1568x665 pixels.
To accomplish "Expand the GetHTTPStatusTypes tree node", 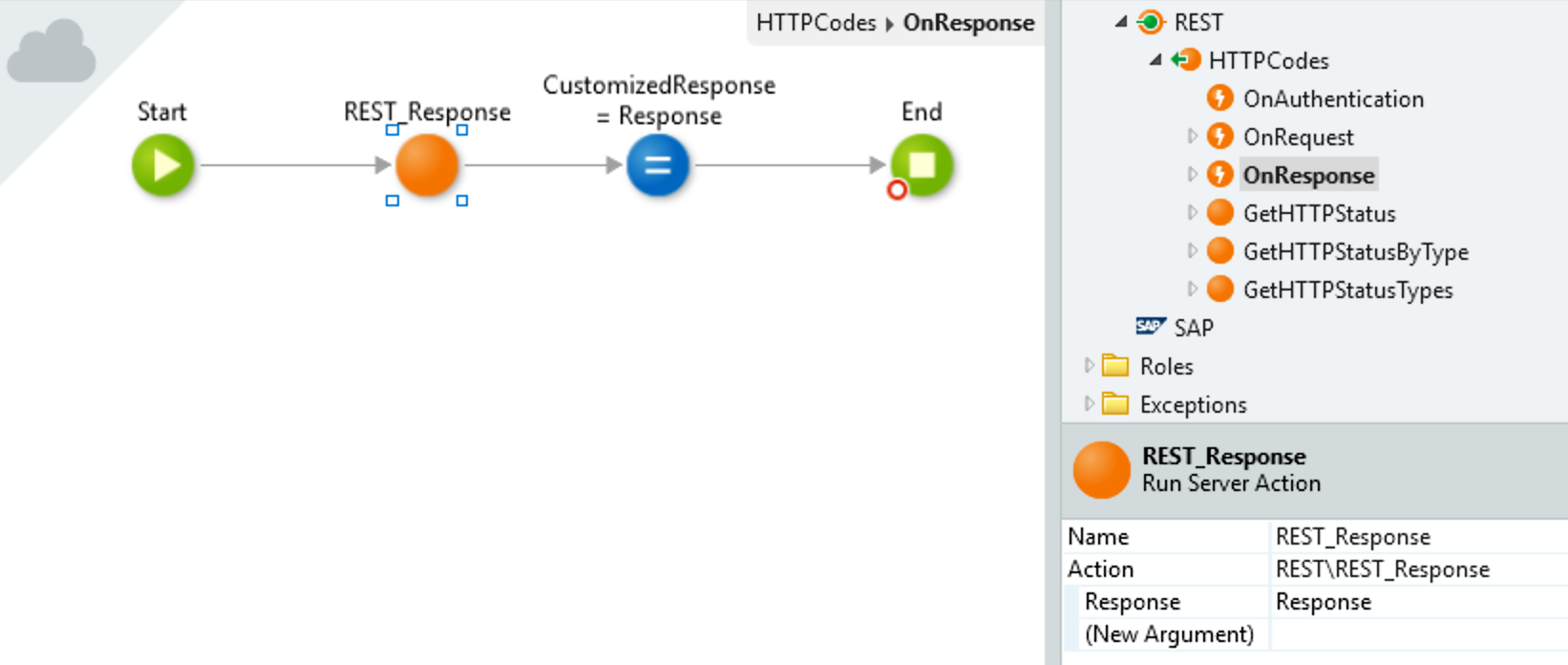I will tap(1192, 290).
